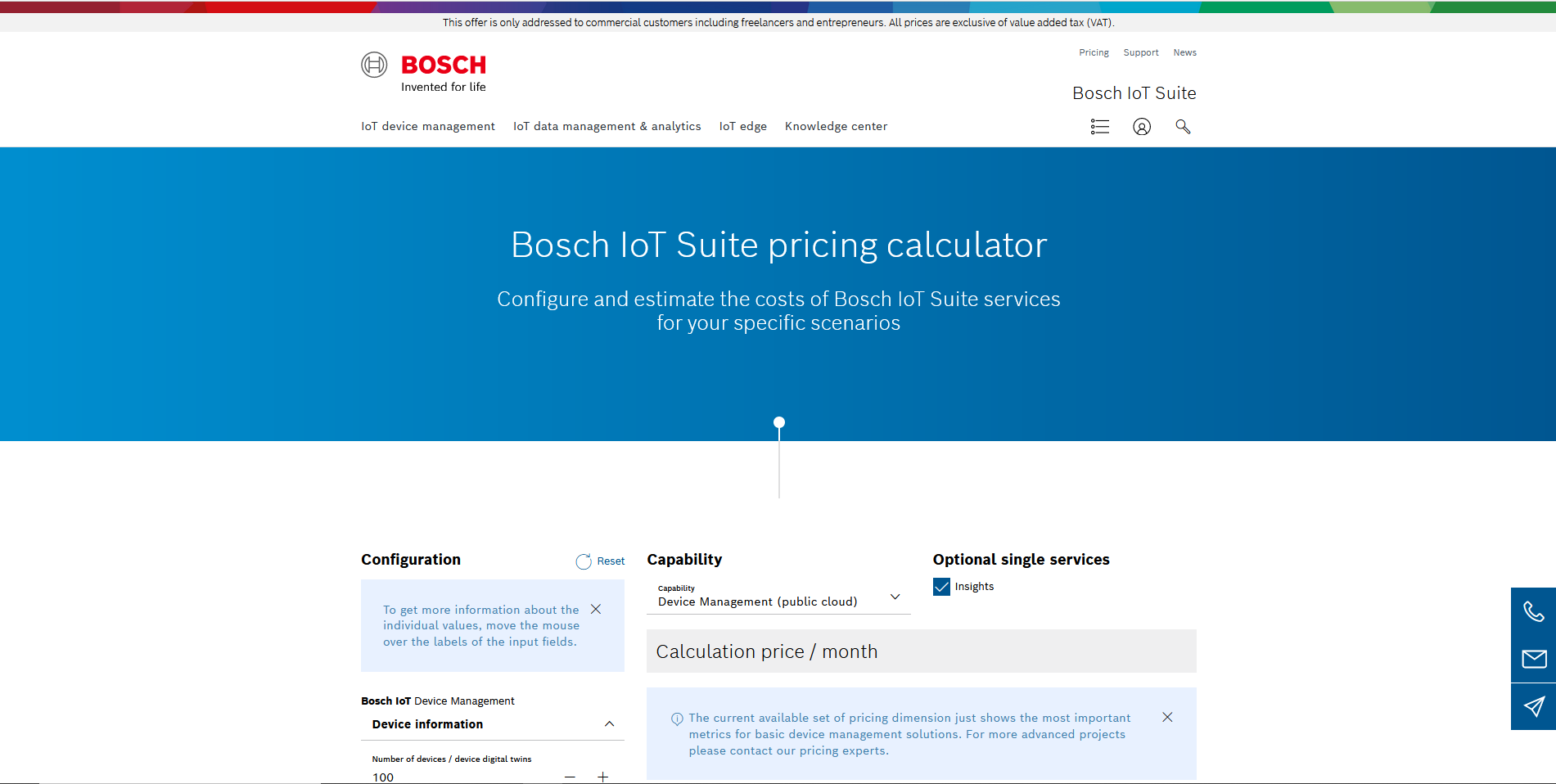Screen dimensions: 1556x784
Task: Click the Configuration heading
Action: 411,560
